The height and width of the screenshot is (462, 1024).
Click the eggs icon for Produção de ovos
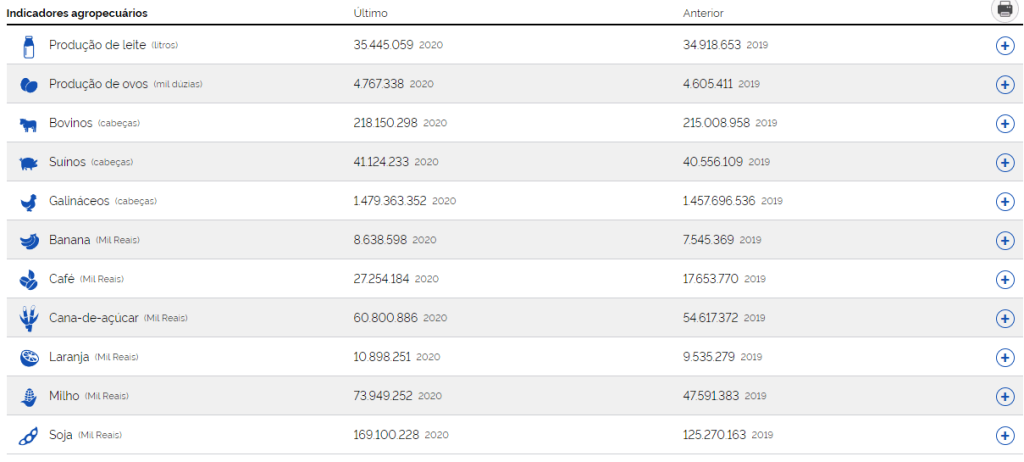28,85
